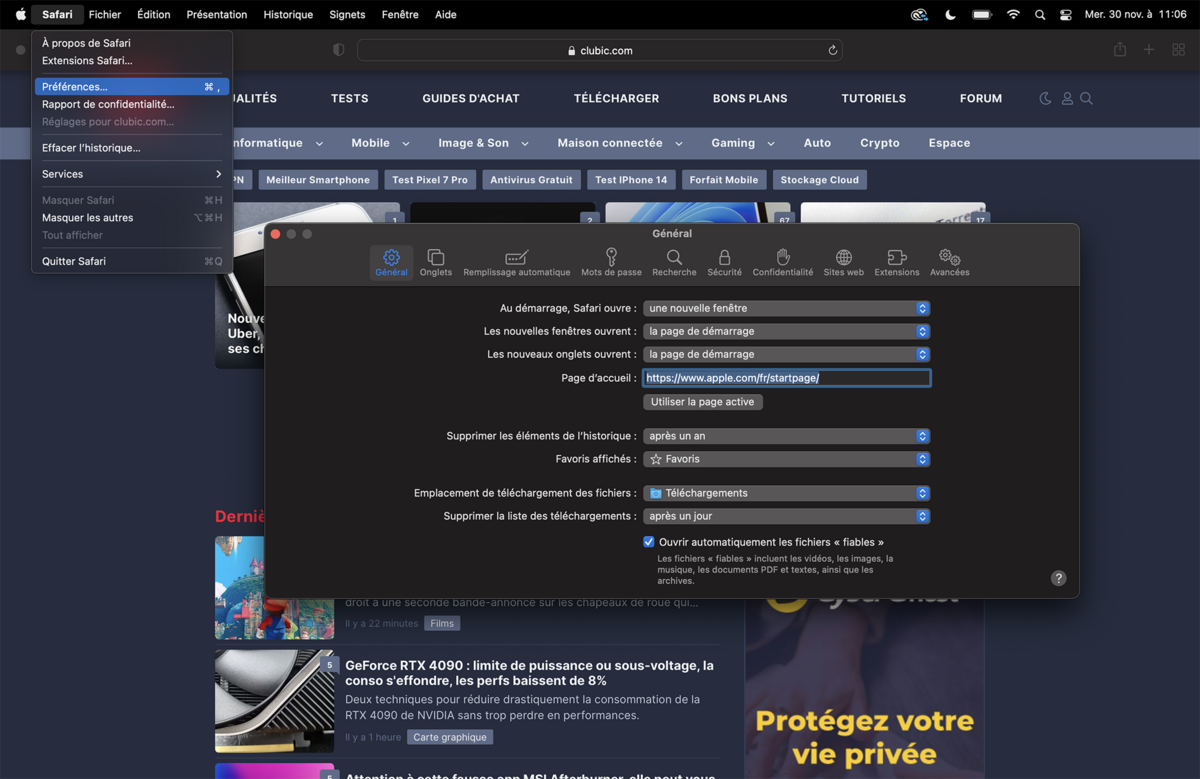Open the Les nouvelles fenêtres ouvrent dropdown

click(x=787, y=331)
